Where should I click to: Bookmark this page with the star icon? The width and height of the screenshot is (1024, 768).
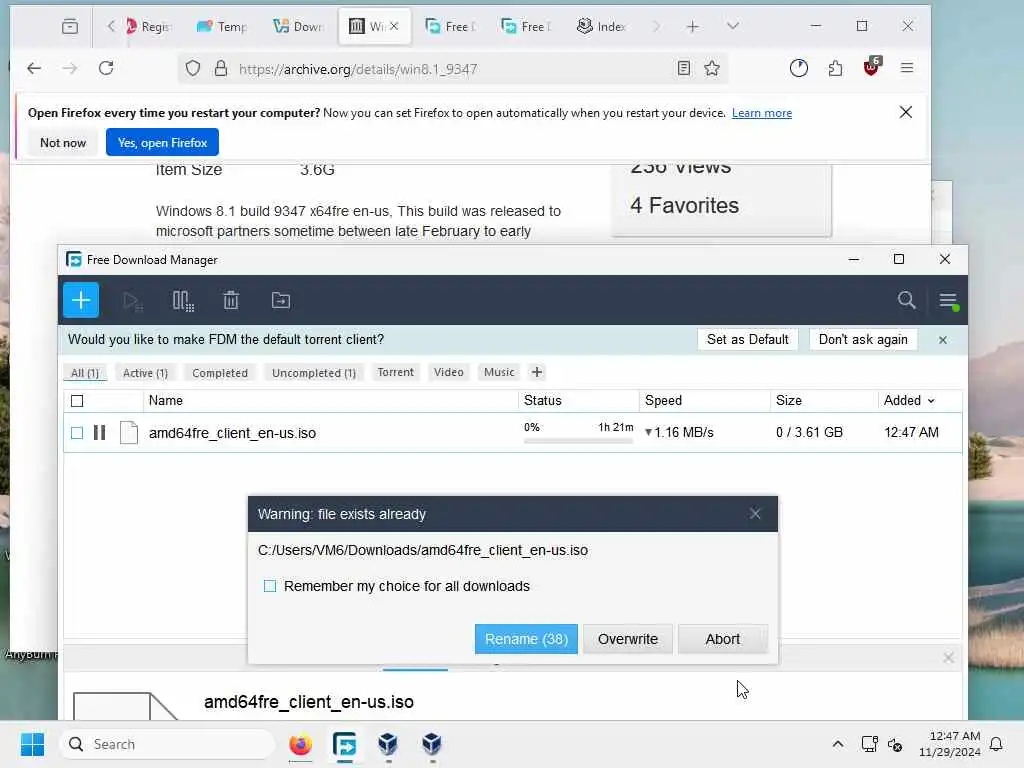click(712, 68)
